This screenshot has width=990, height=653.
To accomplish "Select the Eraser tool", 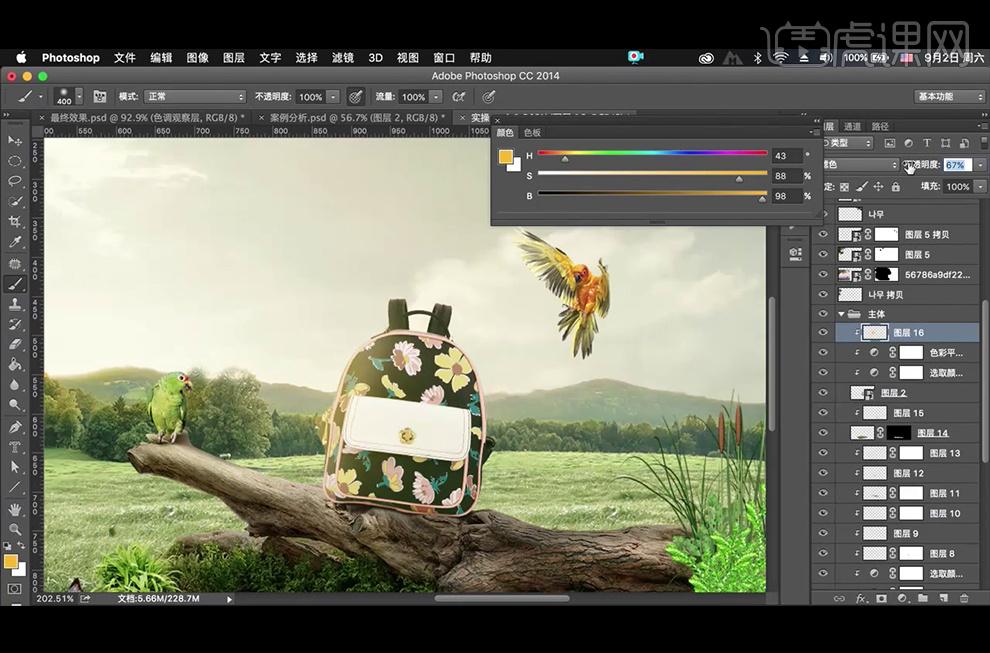I will pos(15,344).
